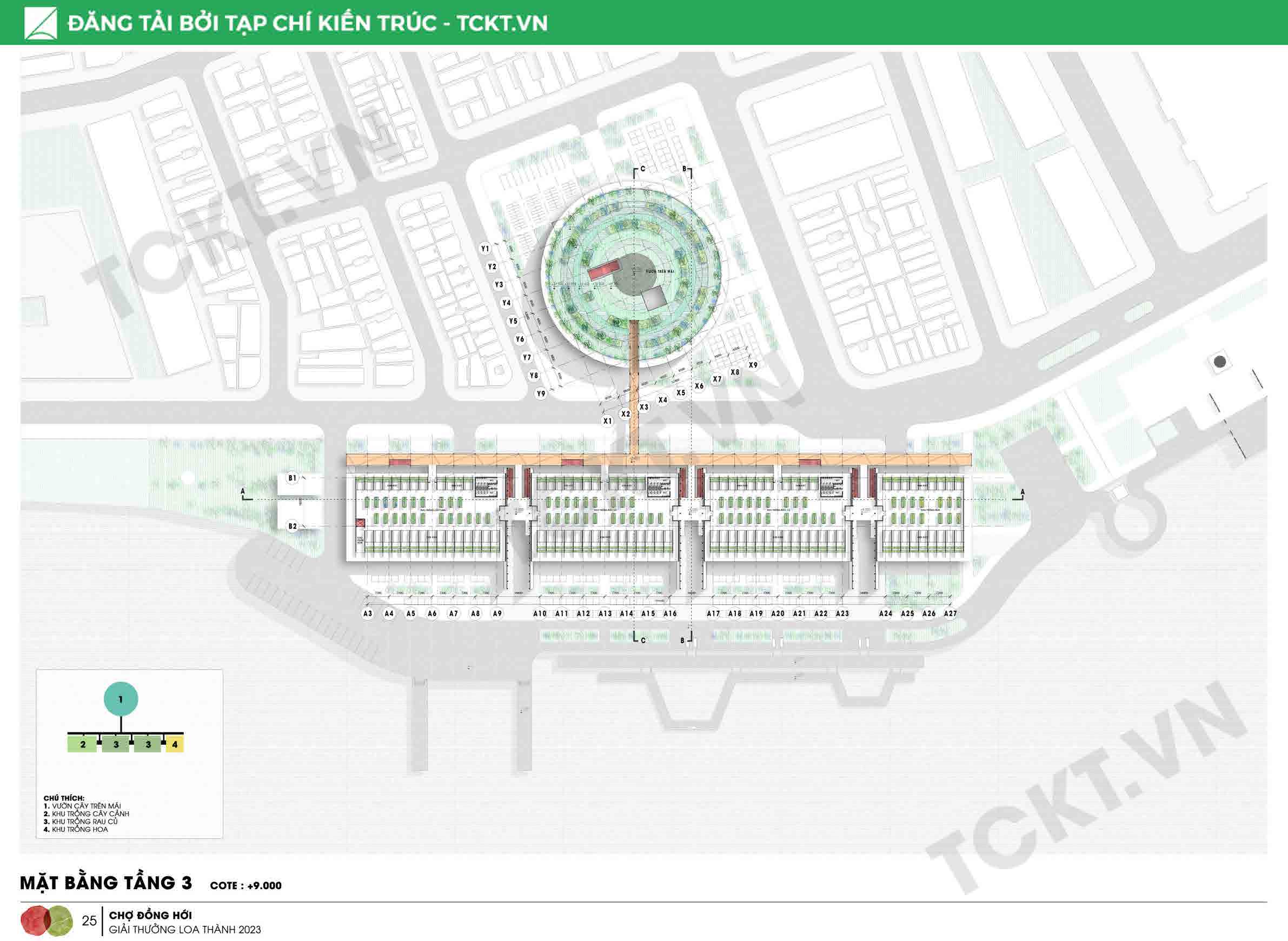This screenshot has width=1288, height=941.
Task: Click the 'COTE : +9.000' label
Action: point(245,886)
